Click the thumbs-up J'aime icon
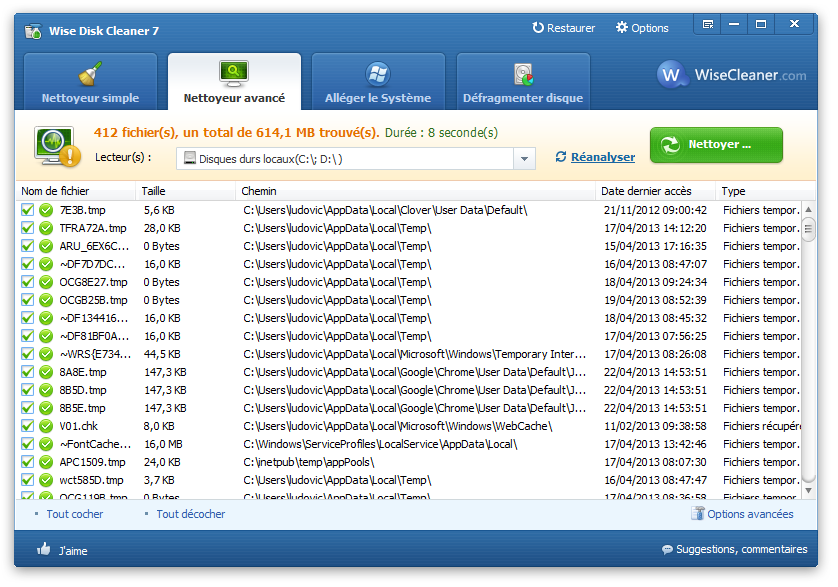Screen dimensions: 838x587 44,549
